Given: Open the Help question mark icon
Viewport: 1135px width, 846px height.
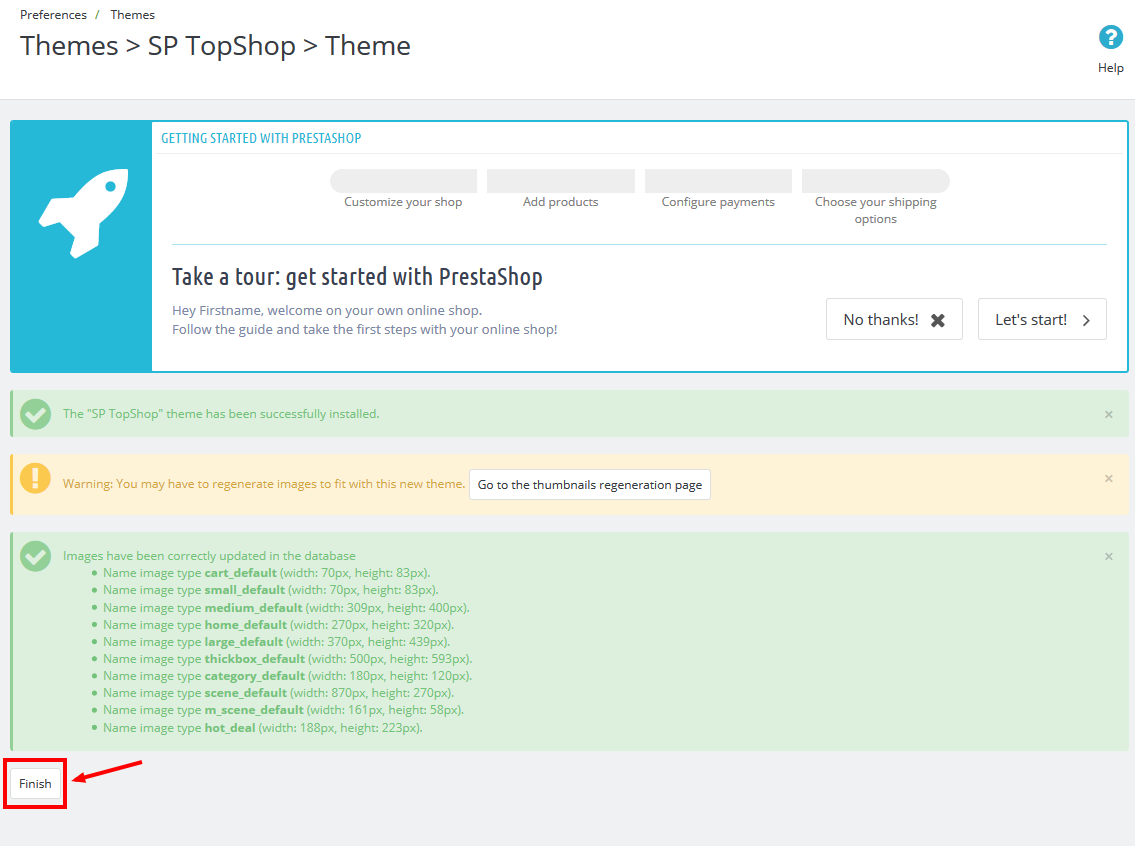Looking at the screenshot, I should [x=1110, y=37].
